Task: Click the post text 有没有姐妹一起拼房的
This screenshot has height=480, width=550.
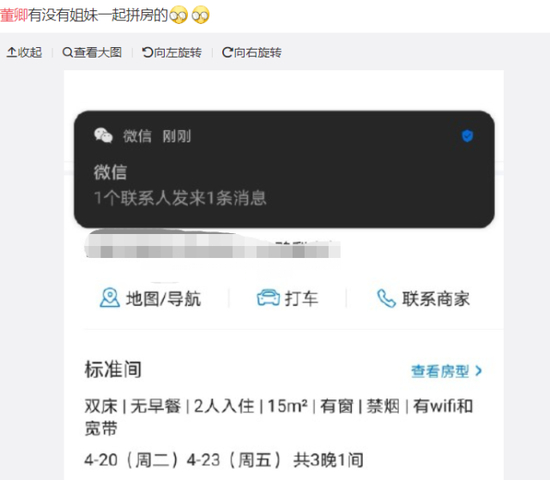Action: (x=99, y=15)
